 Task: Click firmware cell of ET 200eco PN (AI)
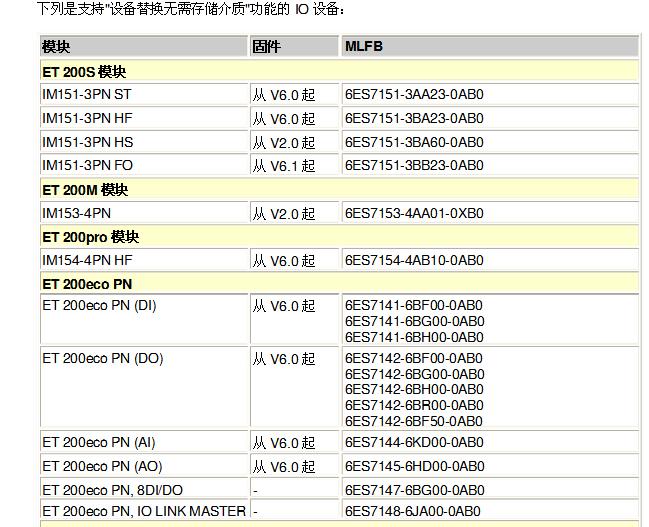click(x=294, y=442)
